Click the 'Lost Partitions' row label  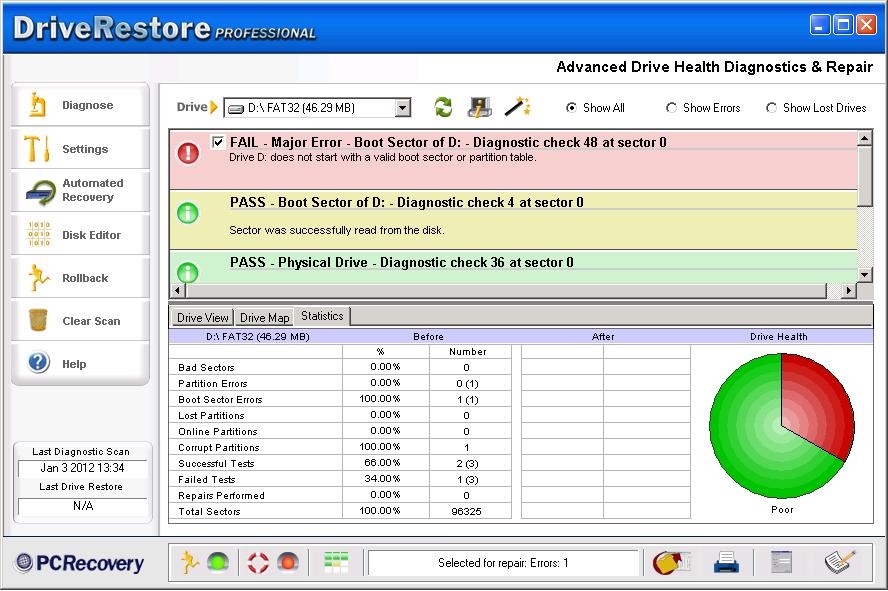[x=211, y=416]
